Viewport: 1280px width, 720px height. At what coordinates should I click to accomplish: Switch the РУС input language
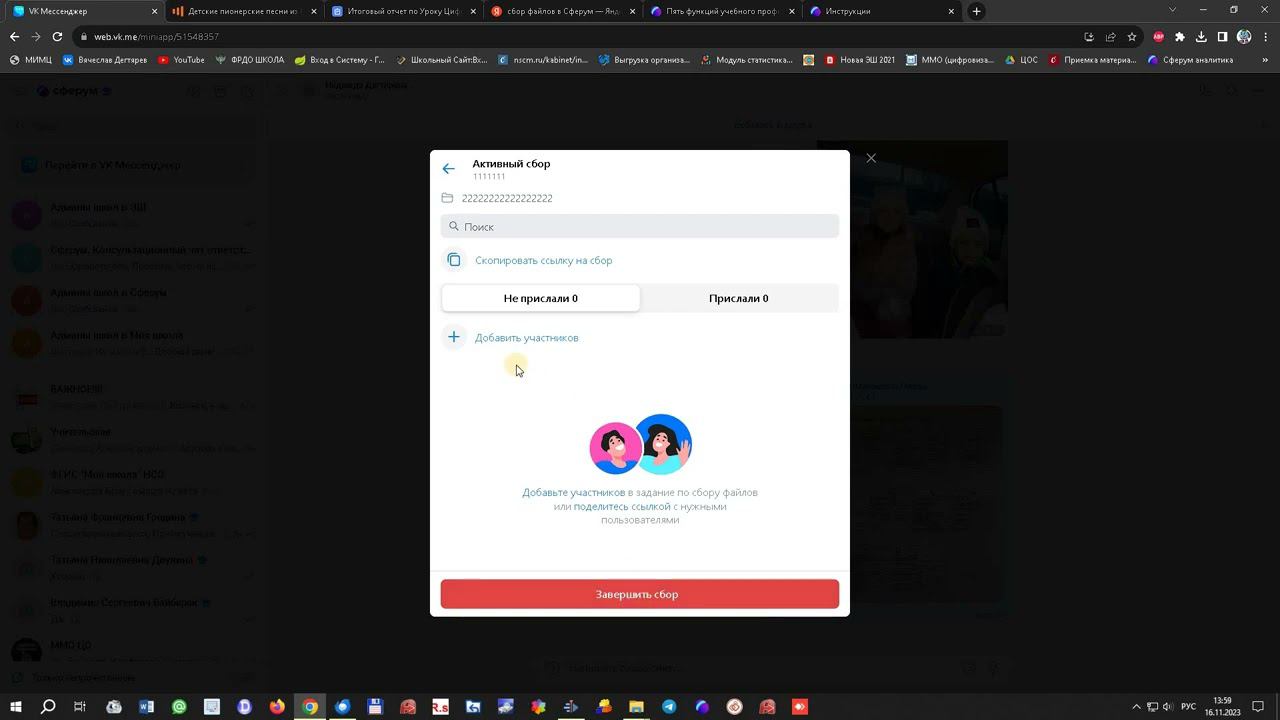coord(1189,707)
